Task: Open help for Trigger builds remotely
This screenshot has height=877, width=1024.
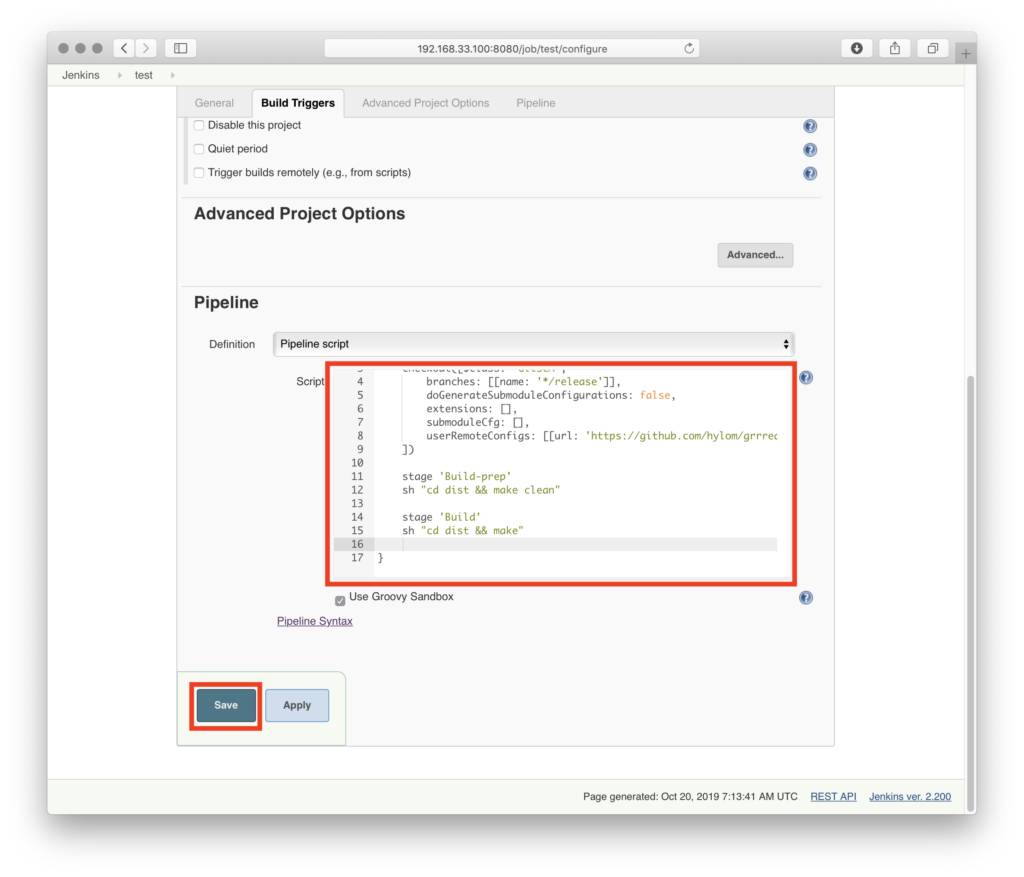Action: pyautogui.click(x=810, y=173)
